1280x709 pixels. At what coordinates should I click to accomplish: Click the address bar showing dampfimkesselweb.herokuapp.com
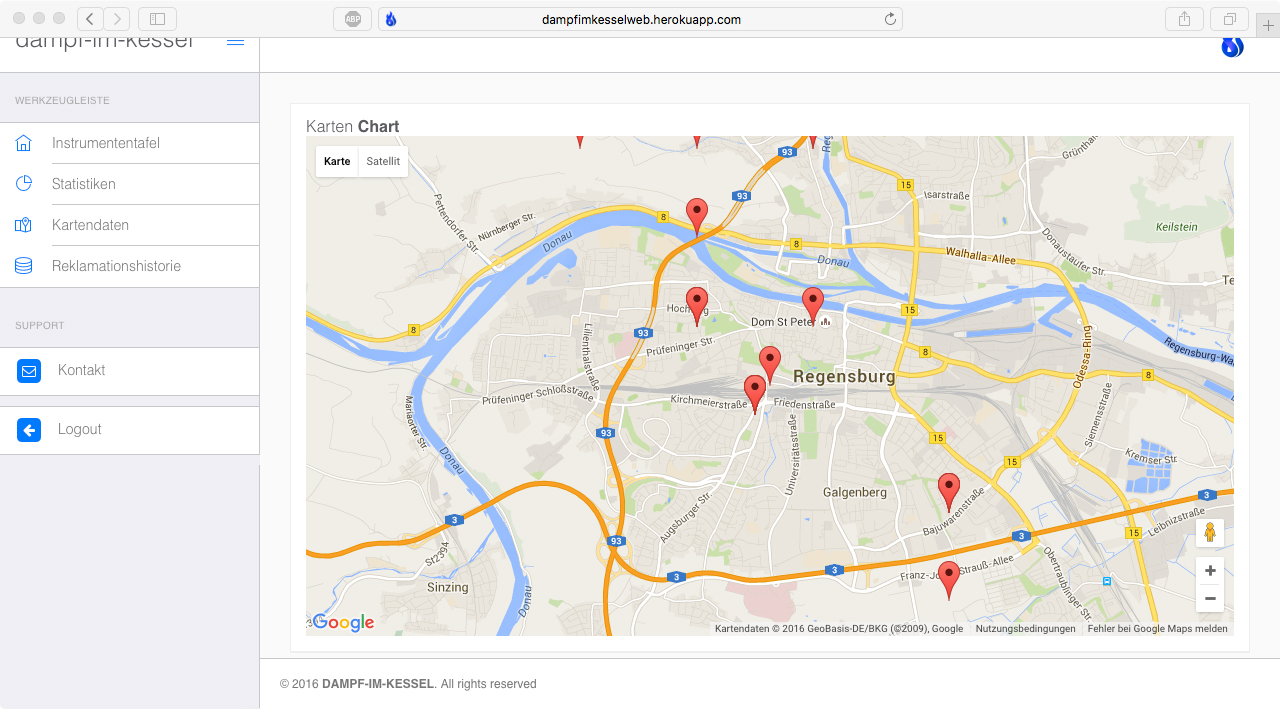coord(640,19)
